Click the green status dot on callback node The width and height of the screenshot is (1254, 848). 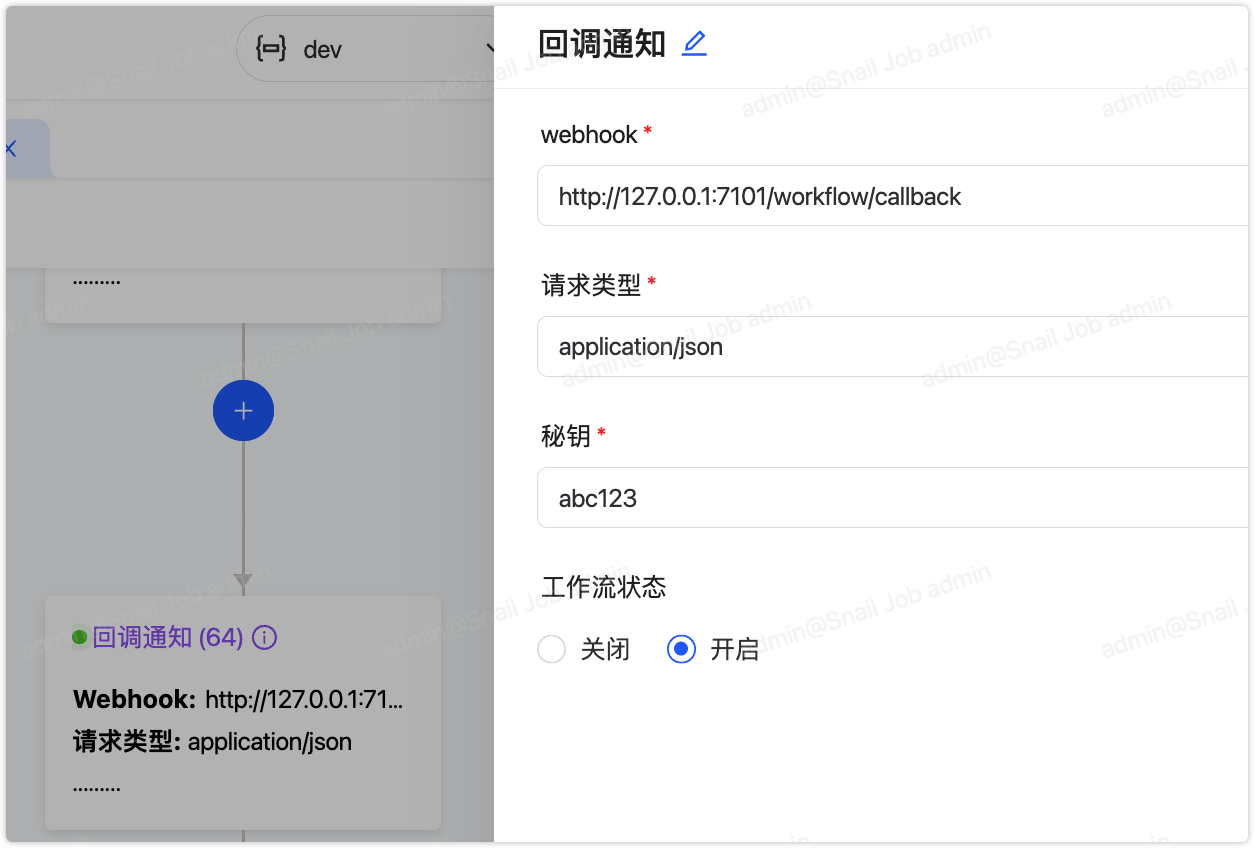tap(80, 637)
